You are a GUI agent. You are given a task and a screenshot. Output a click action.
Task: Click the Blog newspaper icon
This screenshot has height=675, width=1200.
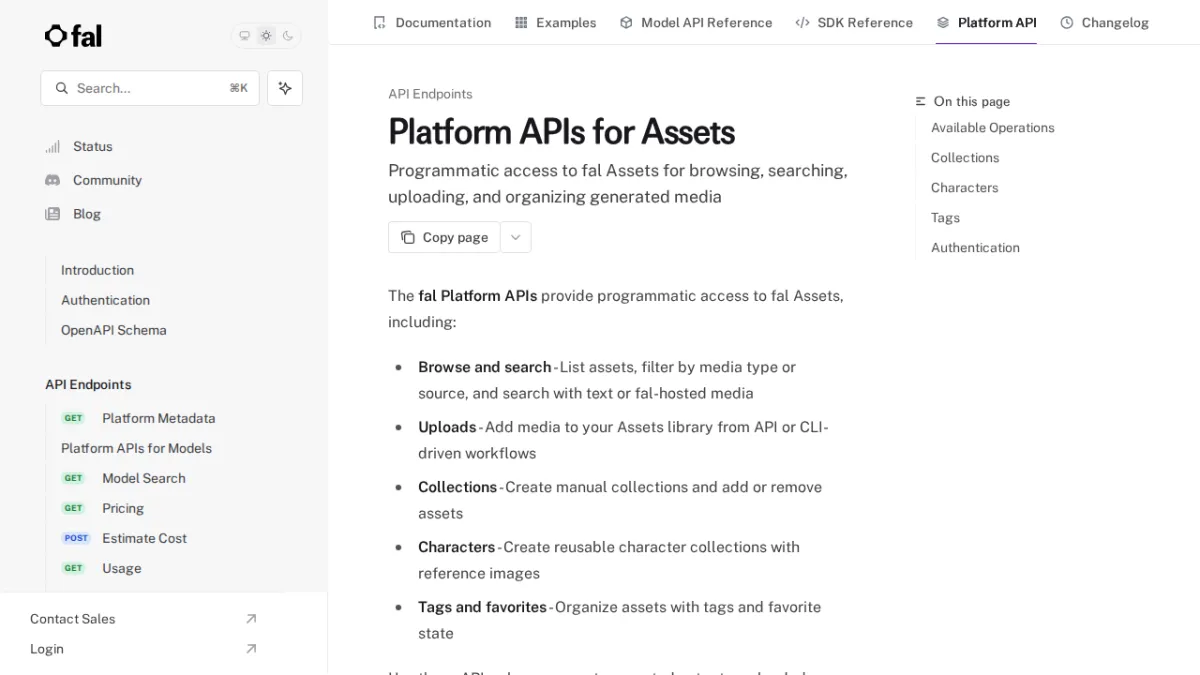pos(52,214)
